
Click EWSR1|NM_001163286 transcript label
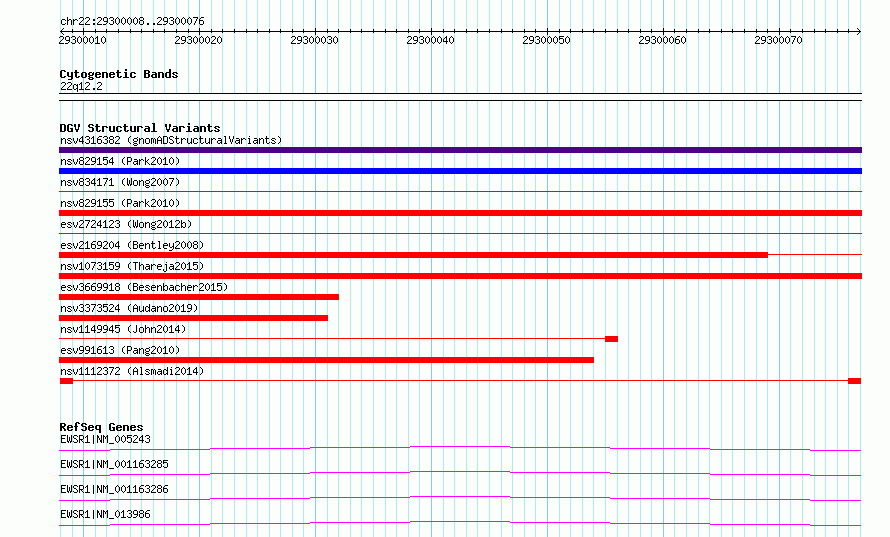coord(114,489)
